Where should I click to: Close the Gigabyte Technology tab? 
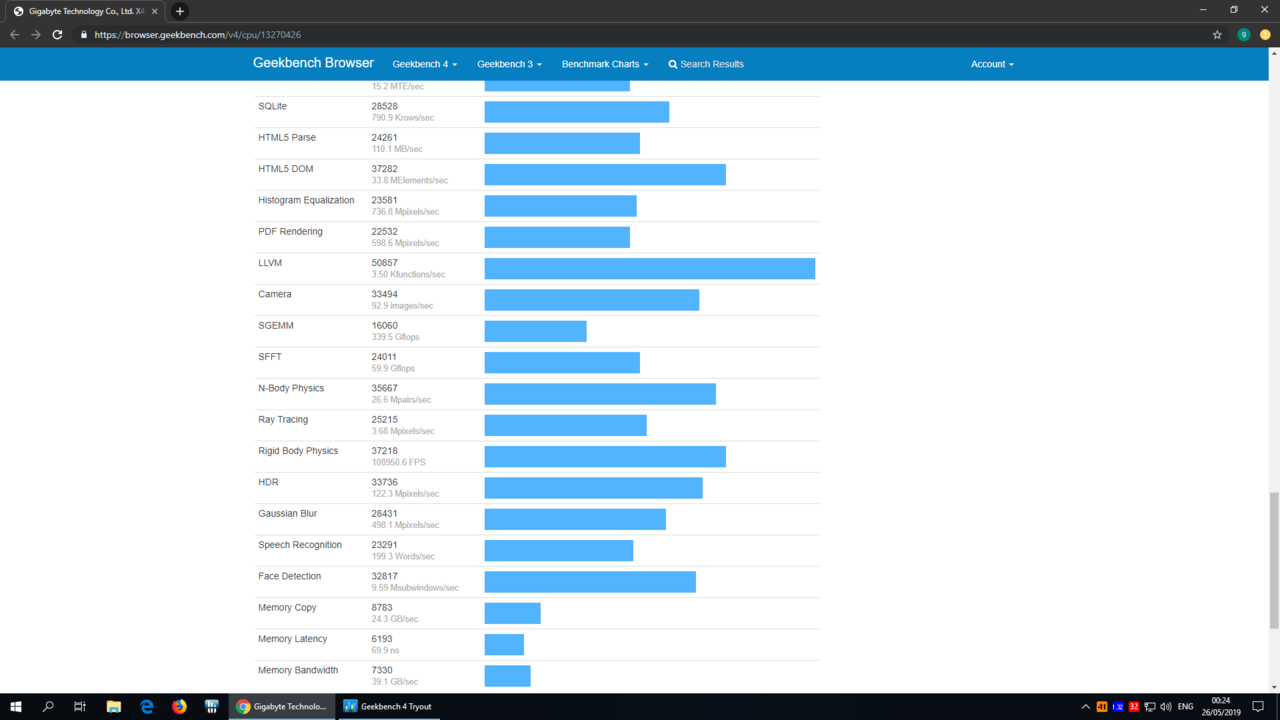tap(154, 11)
